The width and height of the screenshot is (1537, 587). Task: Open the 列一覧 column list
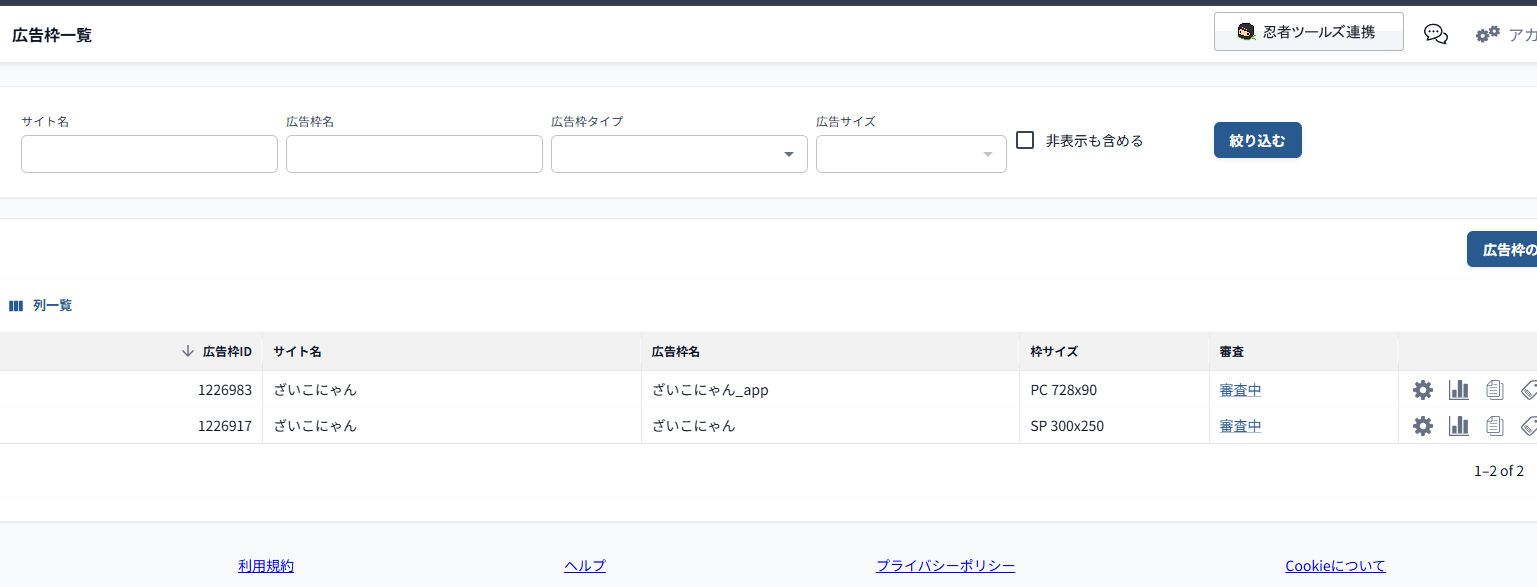(x=40, y=305)
